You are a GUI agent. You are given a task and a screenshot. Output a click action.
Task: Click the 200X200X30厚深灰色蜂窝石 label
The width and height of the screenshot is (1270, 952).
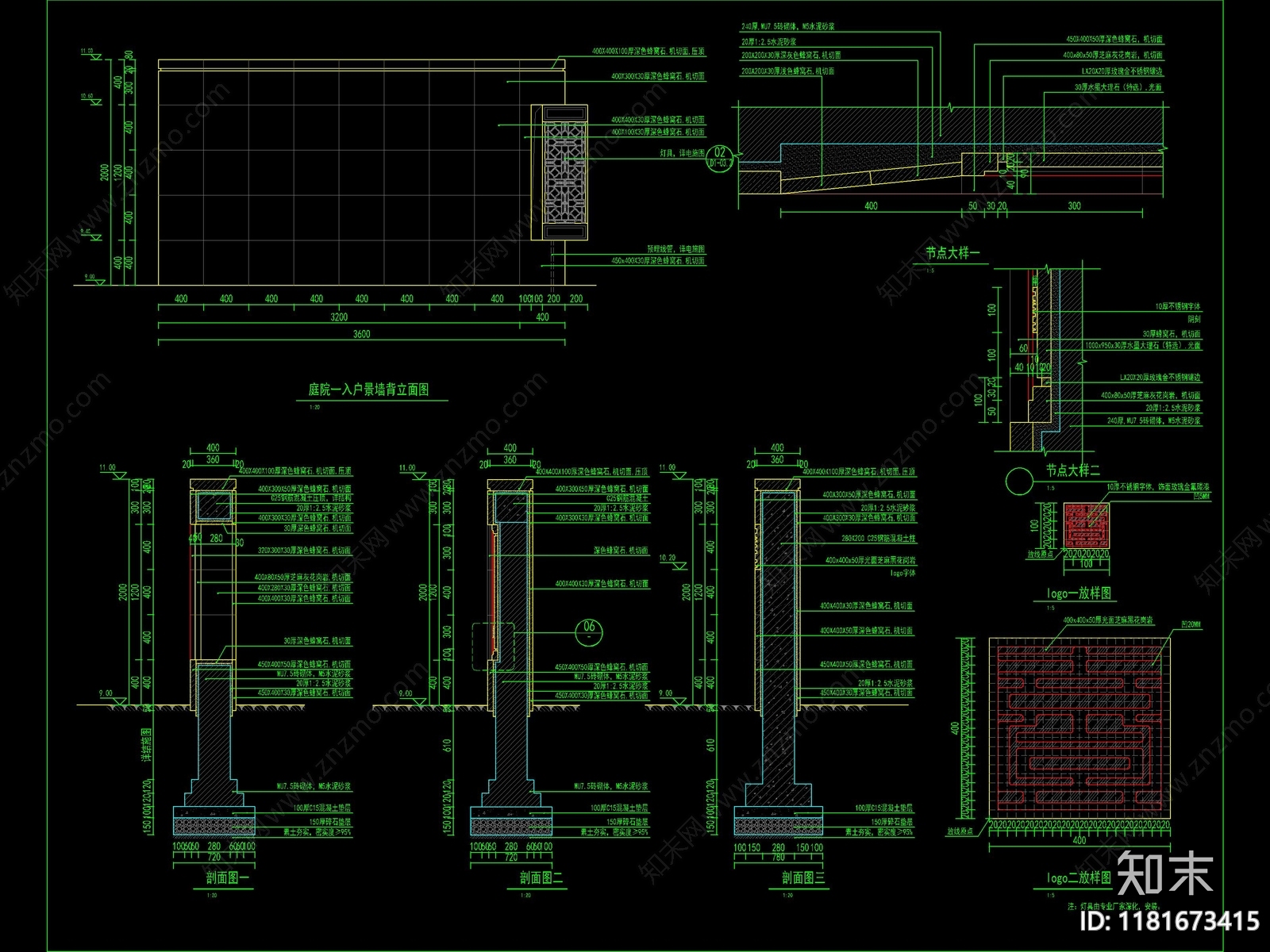tap(791, 56)
